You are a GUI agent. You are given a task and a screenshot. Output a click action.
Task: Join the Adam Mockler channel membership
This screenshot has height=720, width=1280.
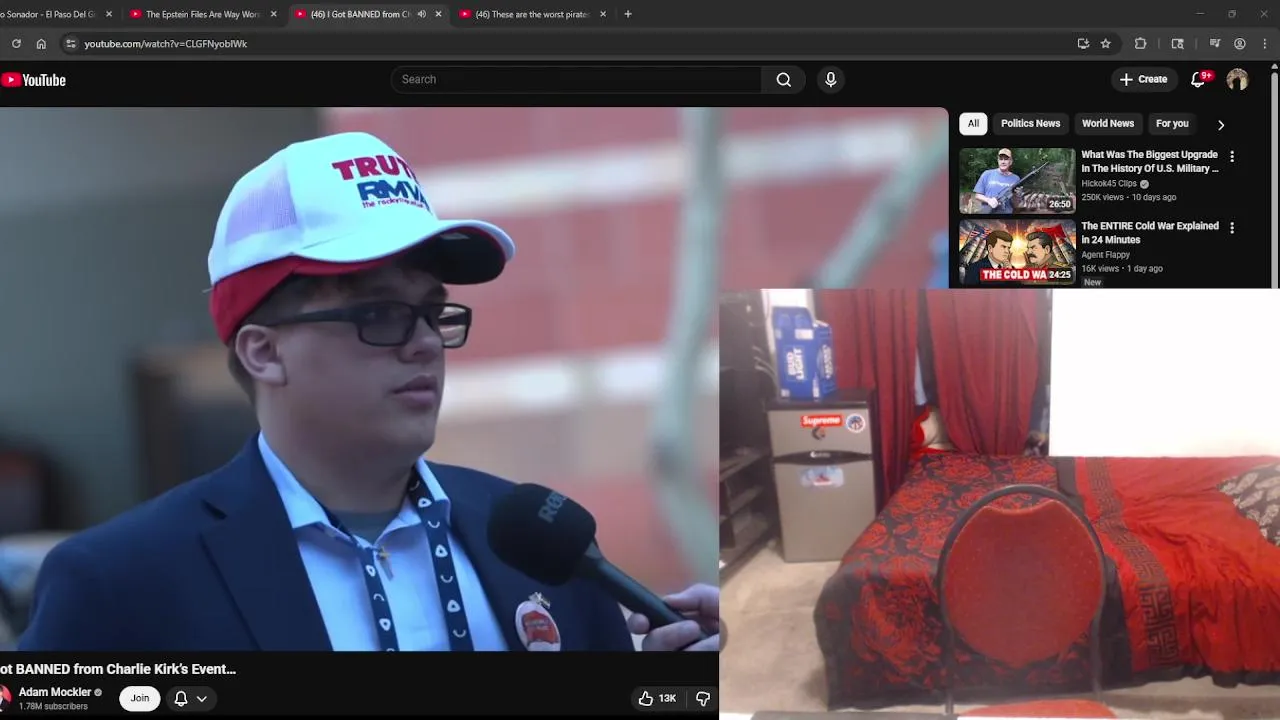(140, 698)
